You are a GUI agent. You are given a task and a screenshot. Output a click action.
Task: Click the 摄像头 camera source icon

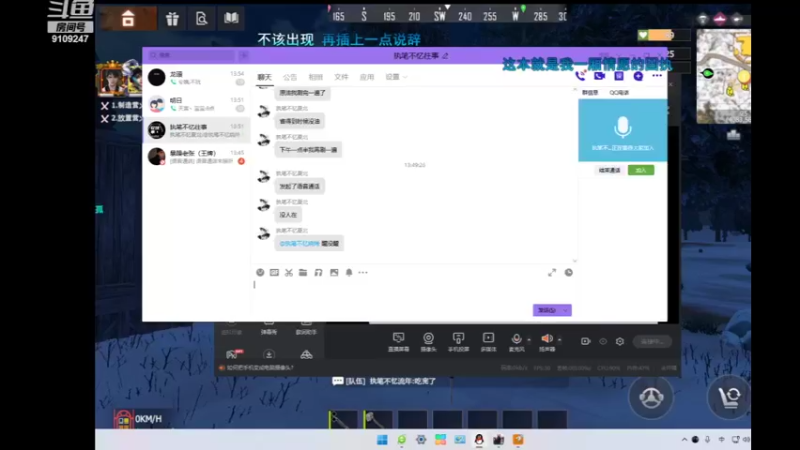click(x=429, y=341)
